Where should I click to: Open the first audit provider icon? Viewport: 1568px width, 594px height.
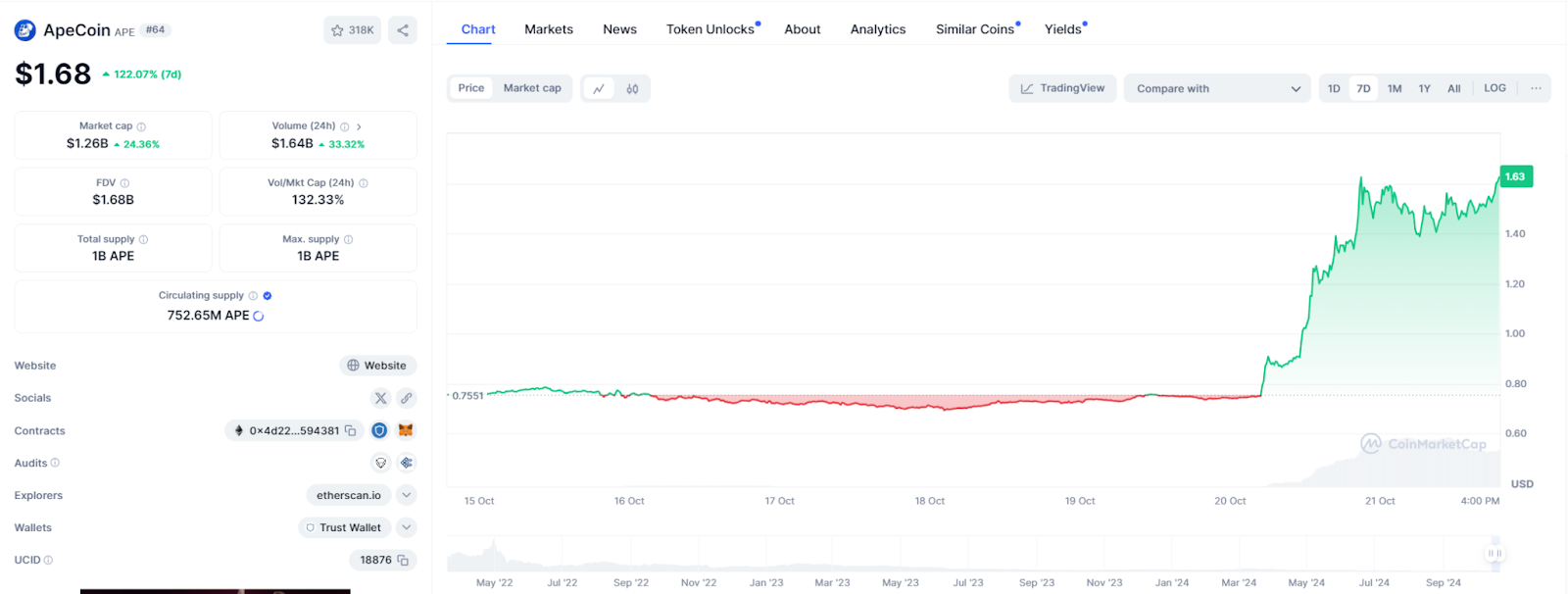pos(381,463)
